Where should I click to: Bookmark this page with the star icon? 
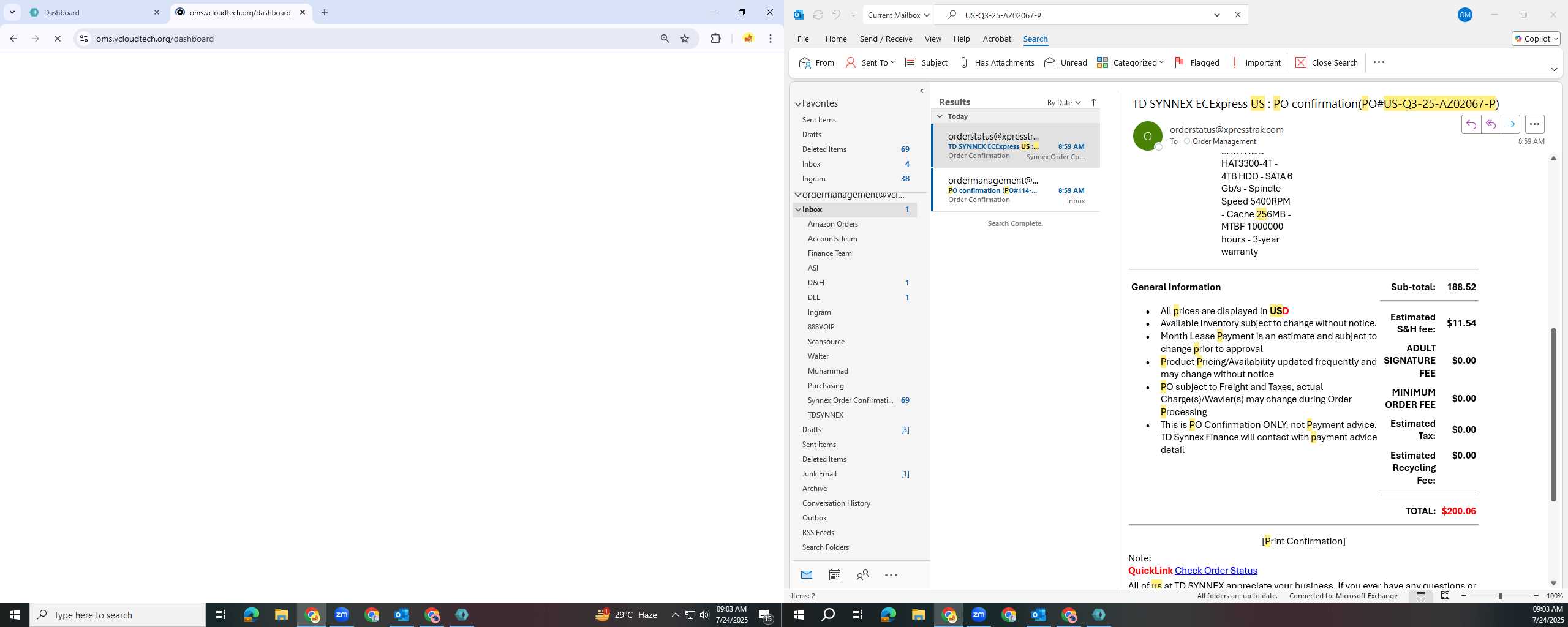[685, 39]
